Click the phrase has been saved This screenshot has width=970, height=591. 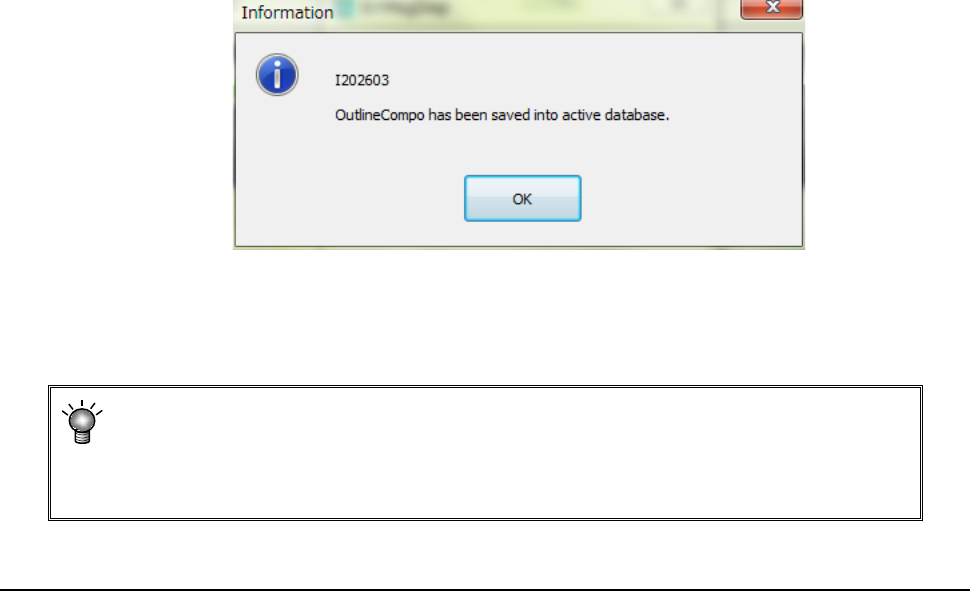click(x=479, y=115)
